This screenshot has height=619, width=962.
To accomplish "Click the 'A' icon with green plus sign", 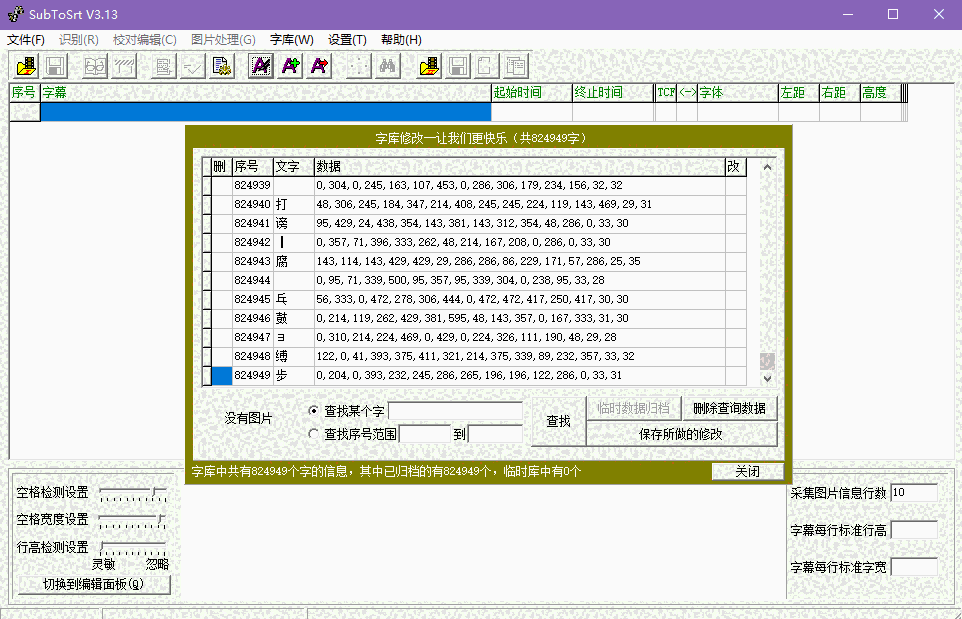I will coord(289,66).
